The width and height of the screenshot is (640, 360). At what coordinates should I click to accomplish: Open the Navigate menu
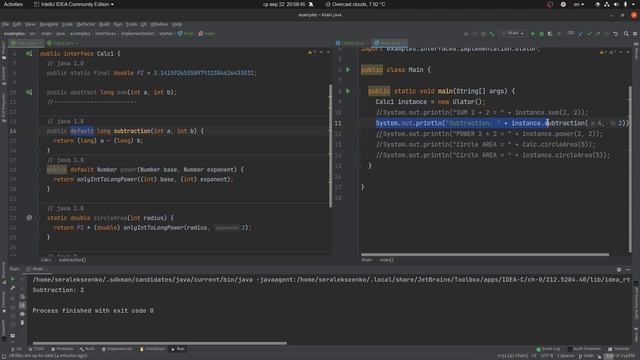[x=49, y=24]
